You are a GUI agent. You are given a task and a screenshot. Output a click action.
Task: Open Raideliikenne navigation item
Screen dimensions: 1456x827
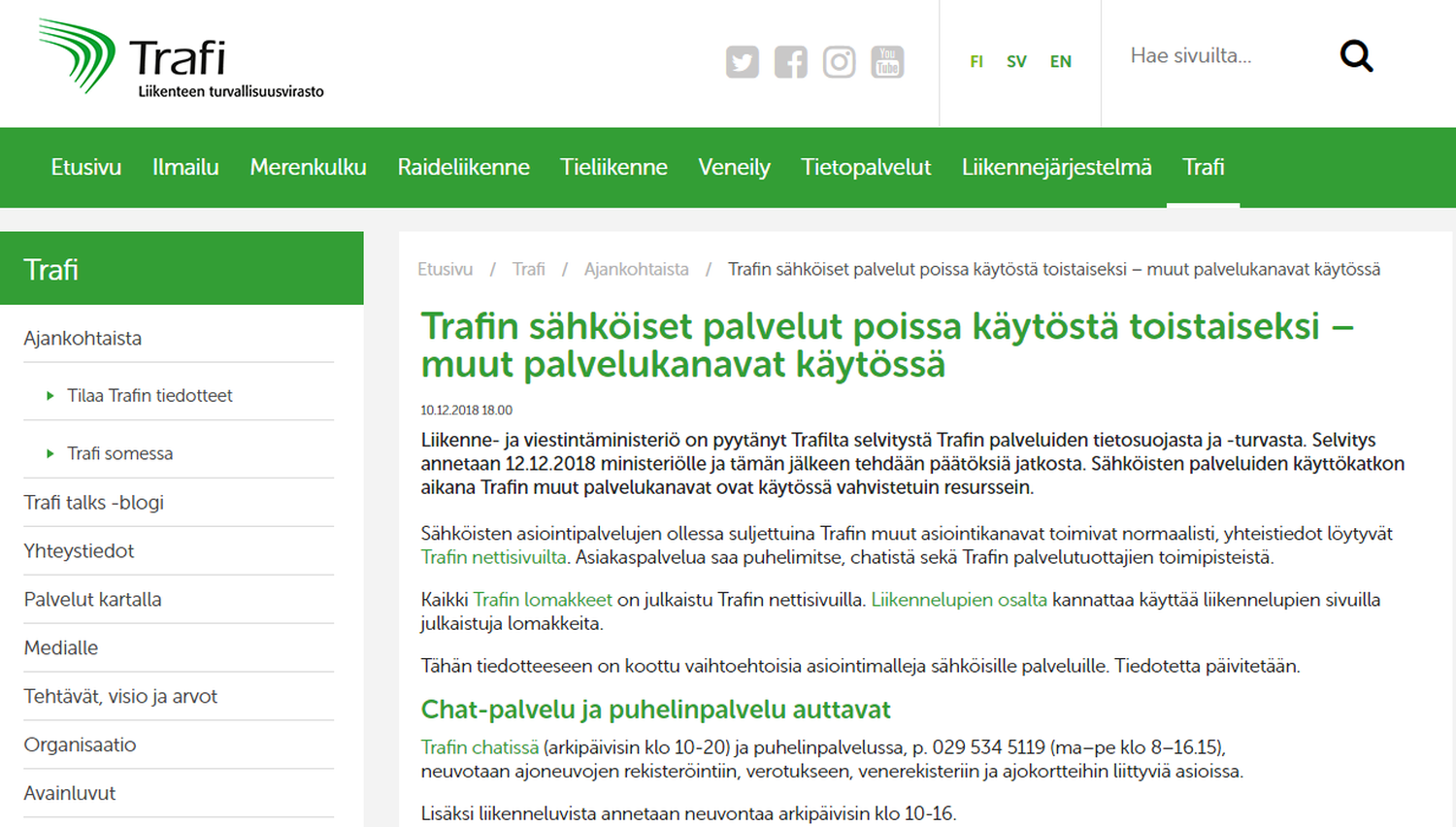pyautogui.click(x=463, y=167)
